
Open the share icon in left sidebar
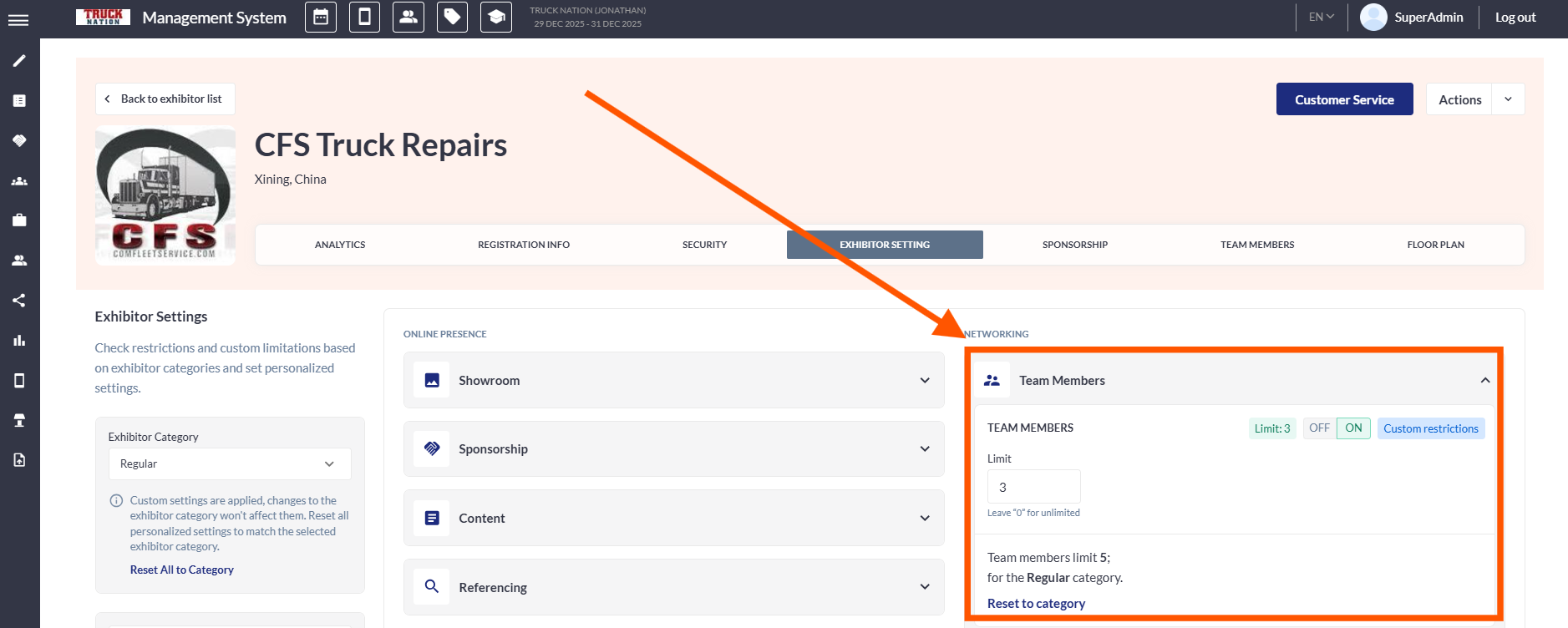point(19,301)
